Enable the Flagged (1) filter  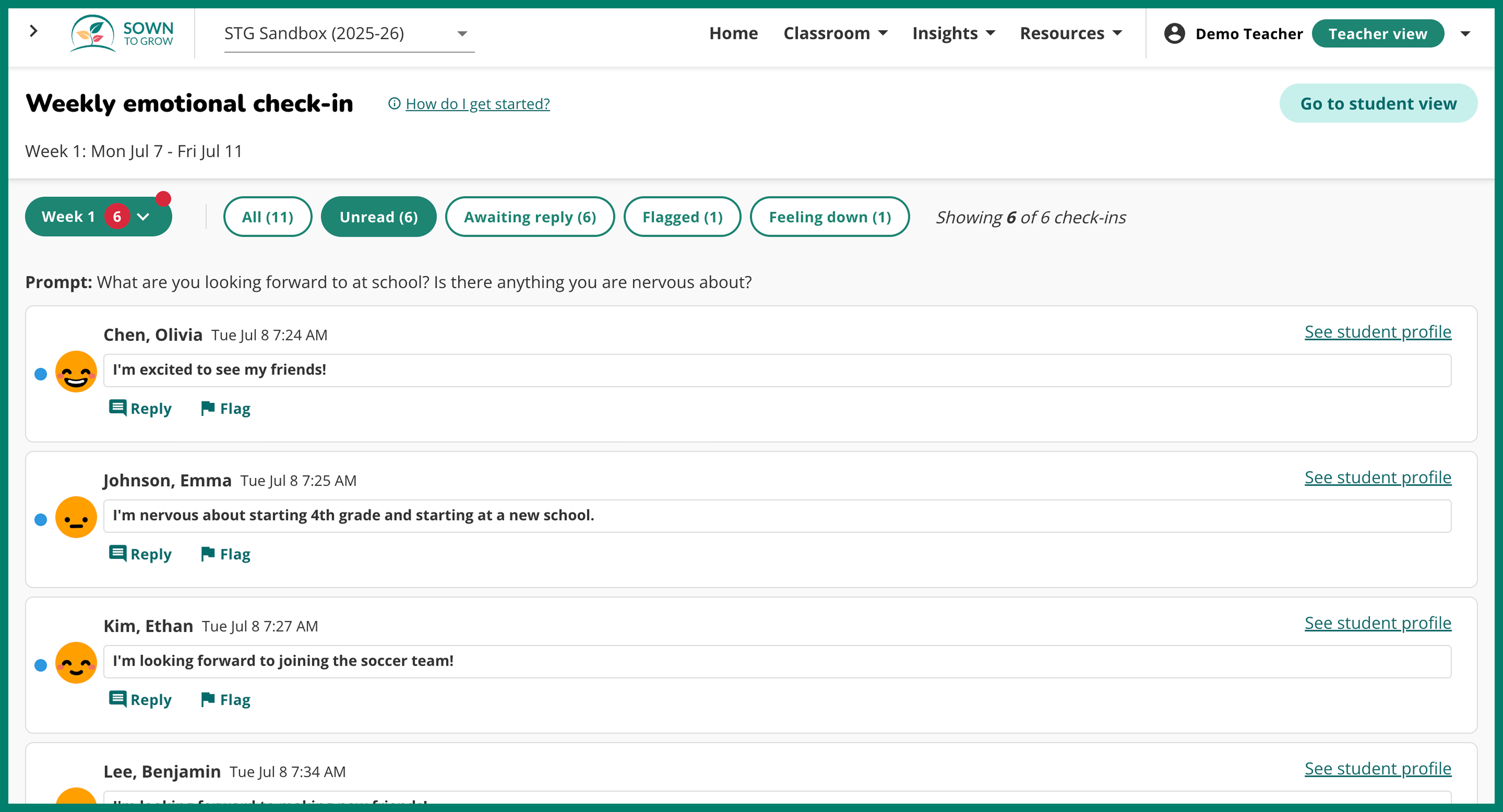click(x=682, y=217)
